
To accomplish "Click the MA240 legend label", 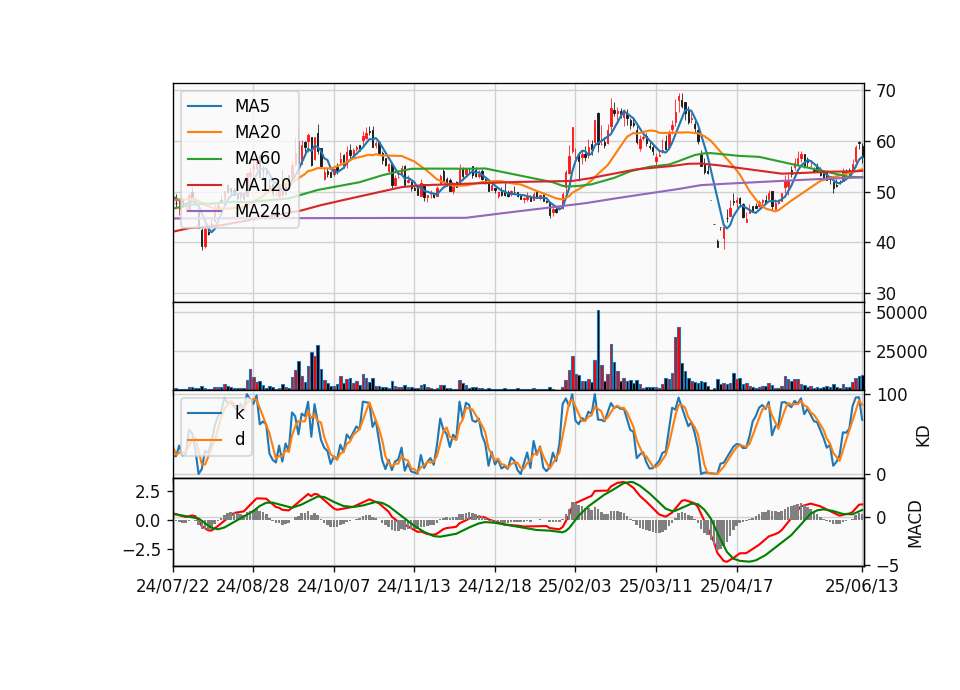I will (263, 211).
